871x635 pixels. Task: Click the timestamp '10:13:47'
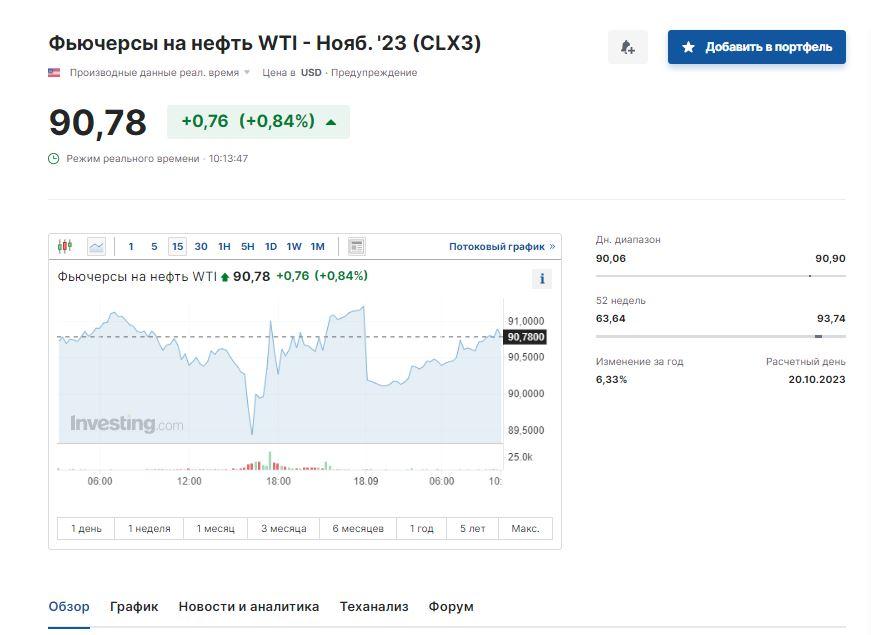pos(228,158)
